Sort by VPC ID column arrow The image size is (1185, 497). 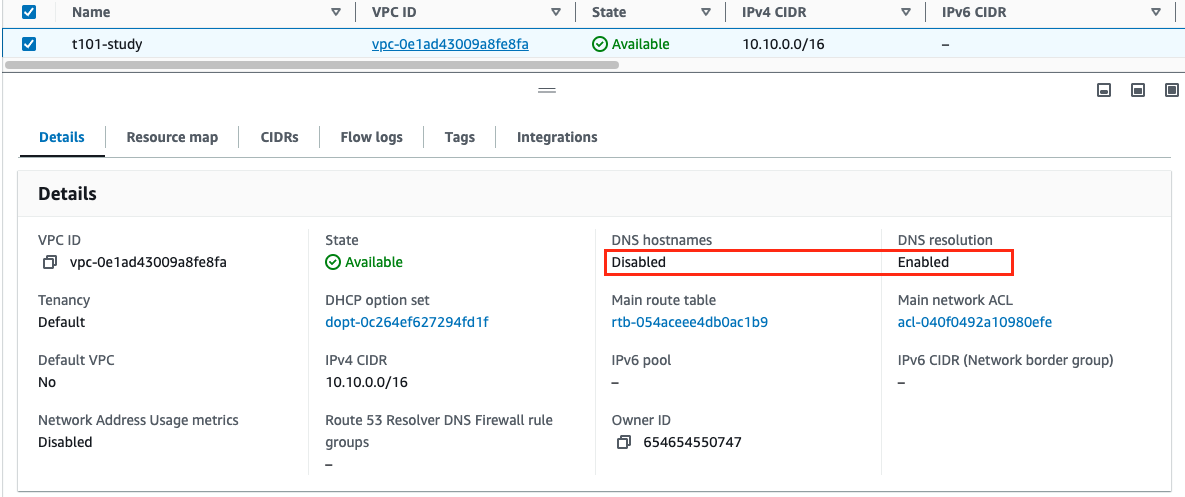coord(556,12)
